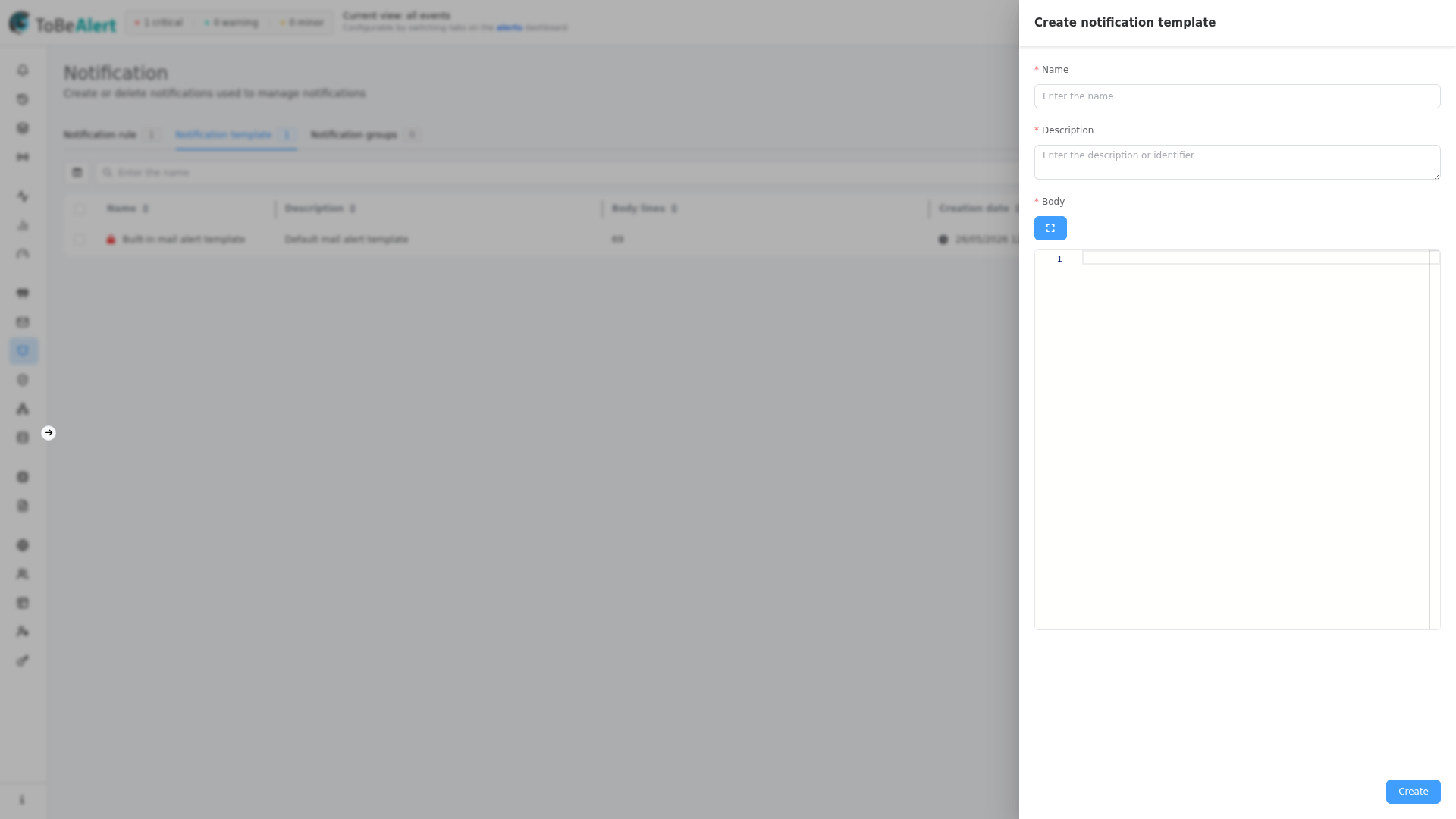The width and height of the screenshot is (1456, 819).
Task: Click the pulse activity icon in the sidebar
Action: 23,196
